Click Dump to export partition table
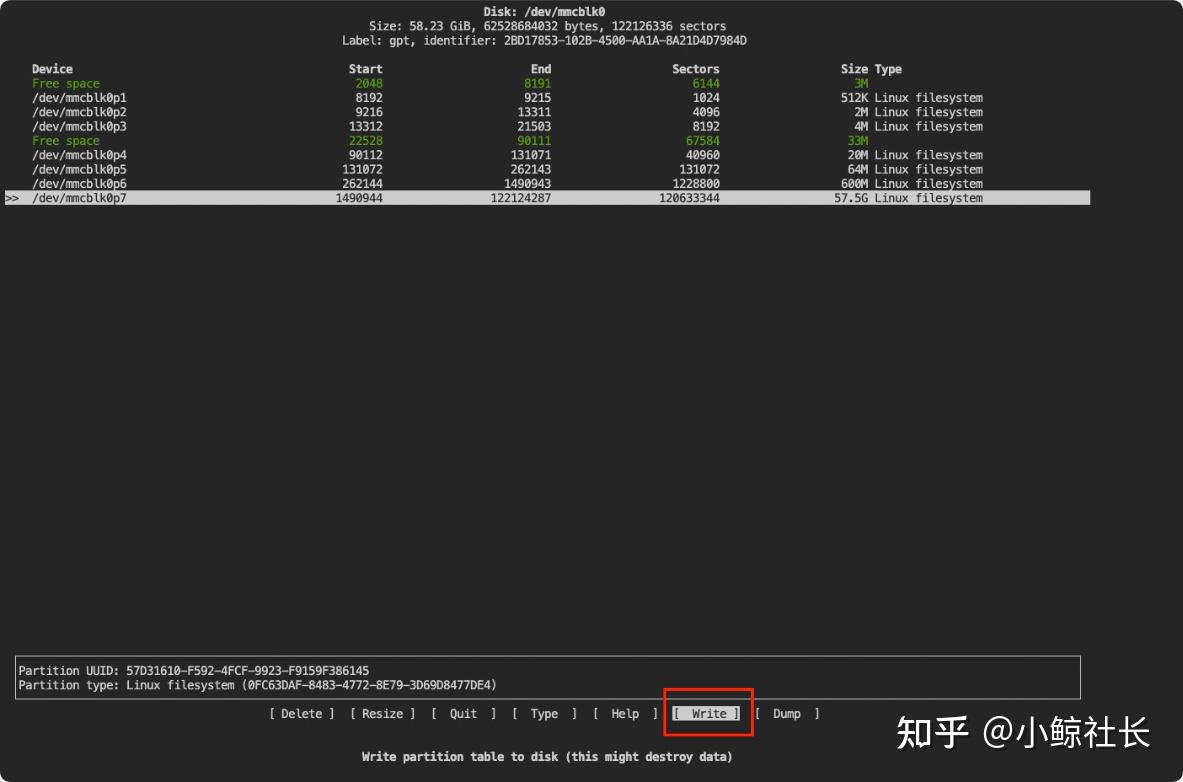Screen dimensions: 1183x782 click(x=786, y=713)
